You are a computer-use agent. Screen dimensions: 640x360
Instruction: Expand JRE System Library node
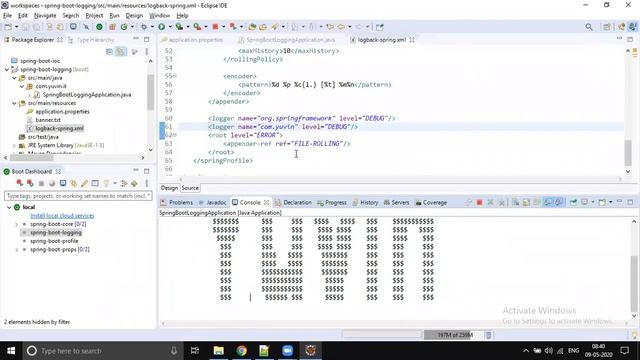[14, 145]
